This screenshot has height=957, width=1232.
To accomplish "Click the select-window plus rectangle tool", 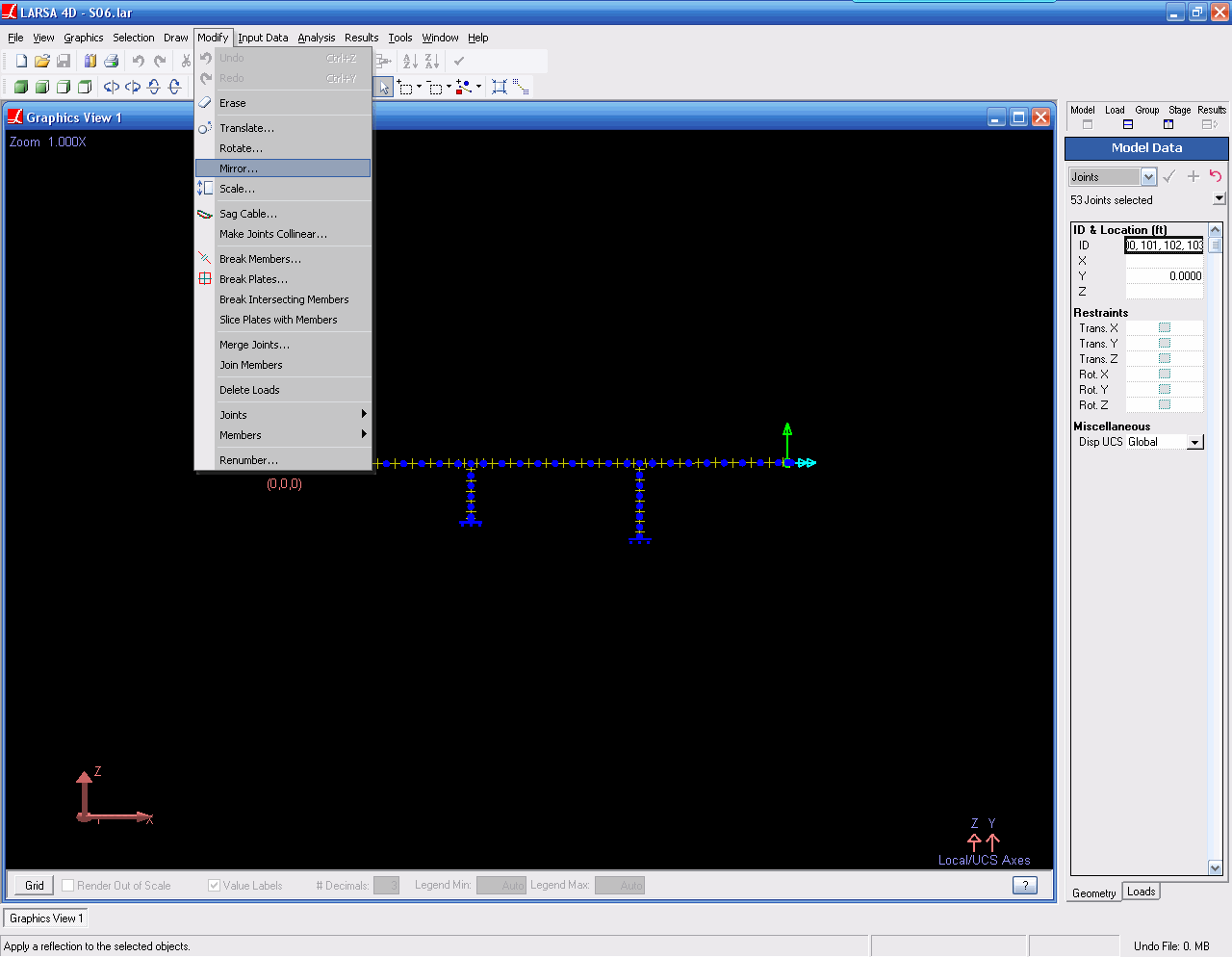I will coord(405,88).
